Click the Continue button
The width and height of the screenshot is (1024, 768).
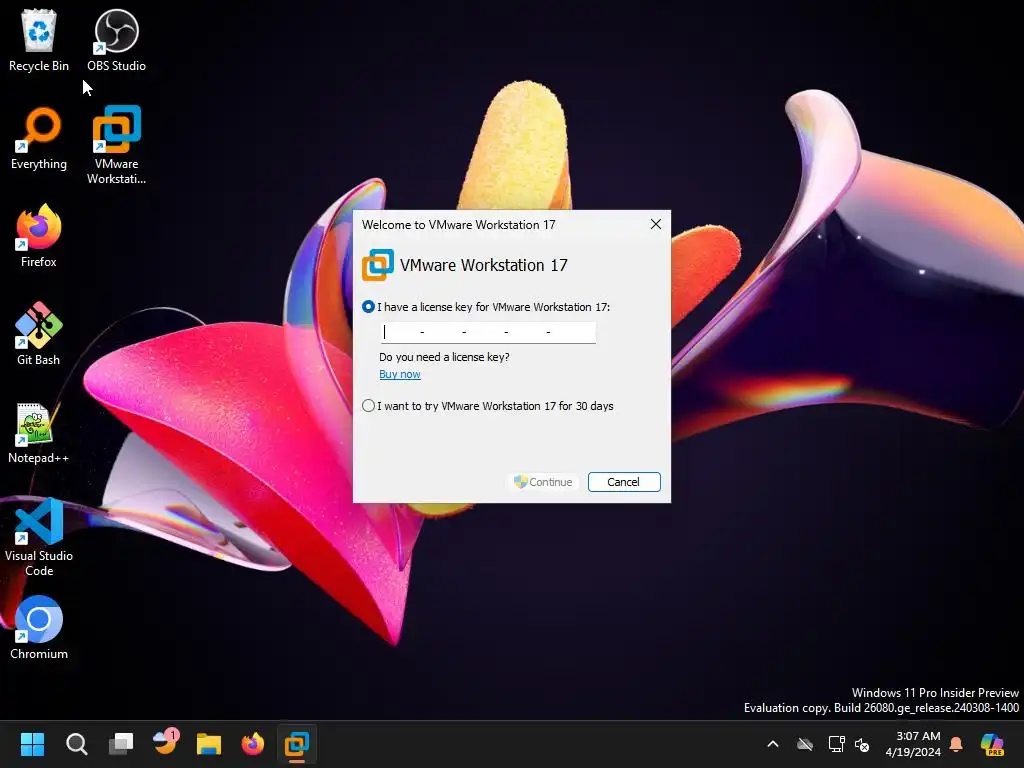click(x=543, y=482)
